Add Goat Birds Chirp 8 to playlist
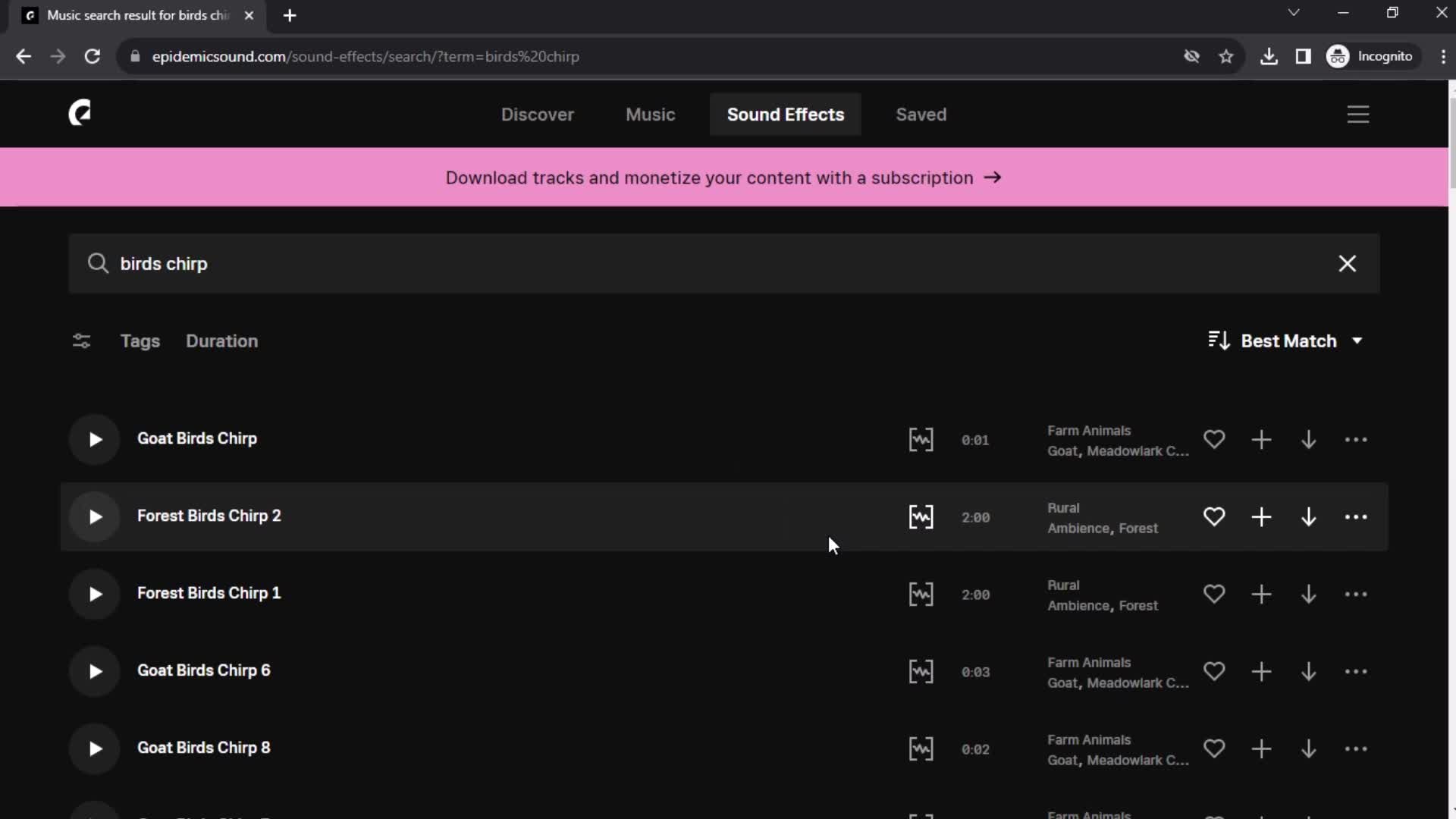 click(1261, 748)
